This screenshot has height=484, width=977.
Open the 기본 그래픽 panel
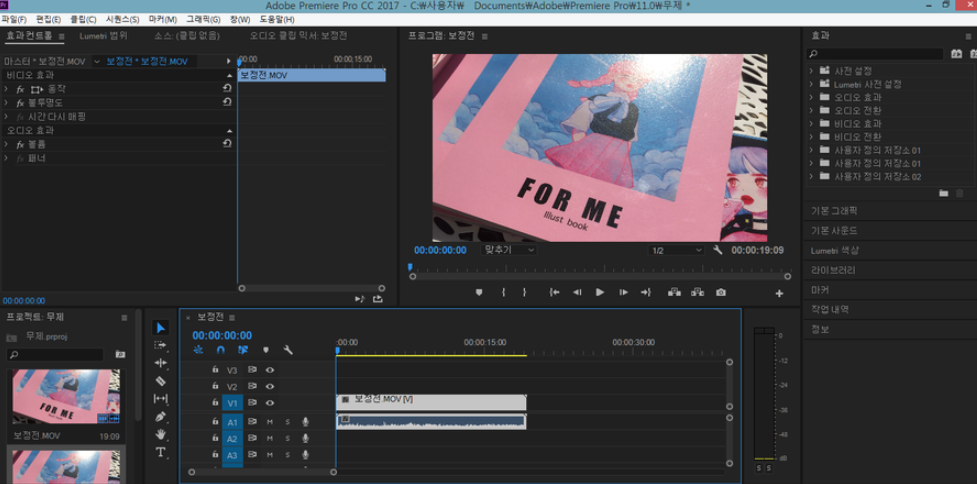[x=834, y=211]
